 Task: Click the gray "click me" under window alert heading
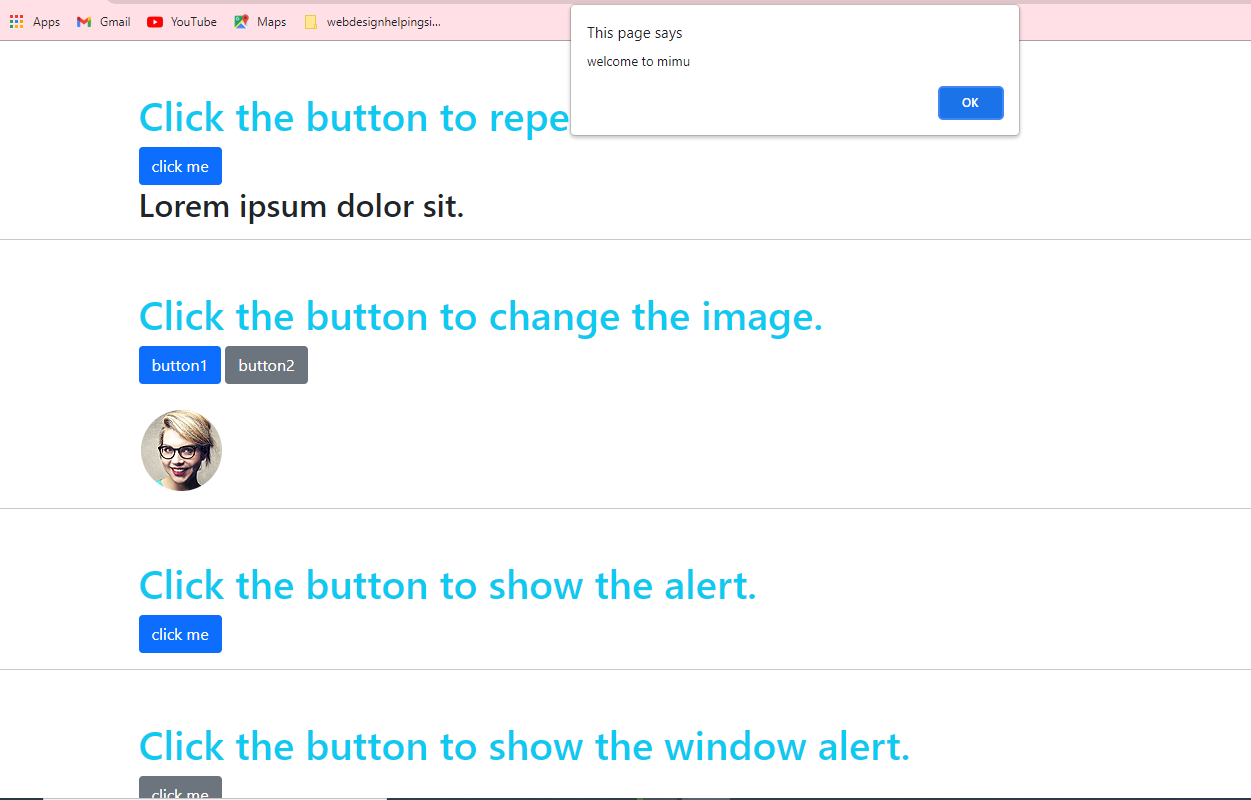[x=180, y=790]
